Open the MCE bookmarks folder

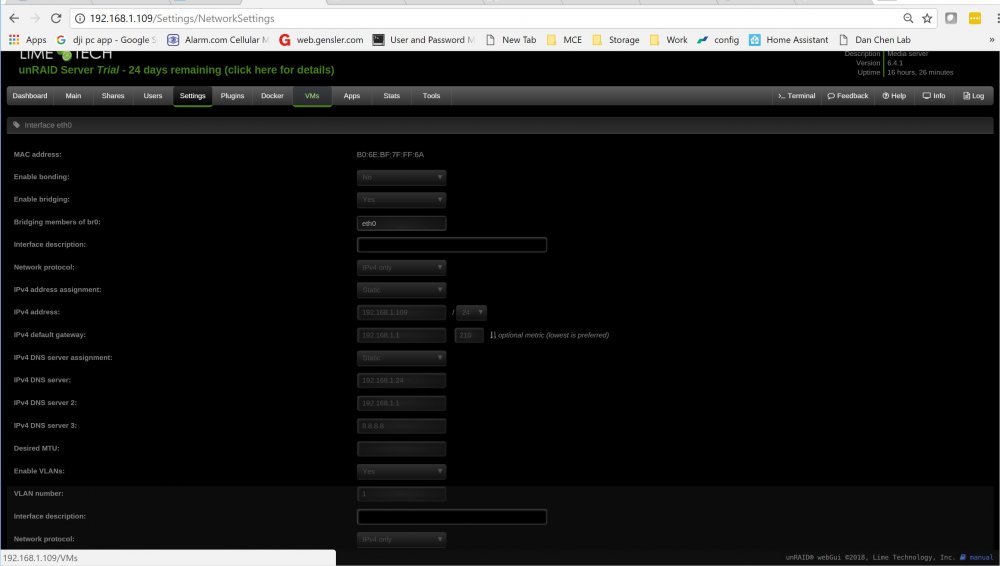(564, 40)
